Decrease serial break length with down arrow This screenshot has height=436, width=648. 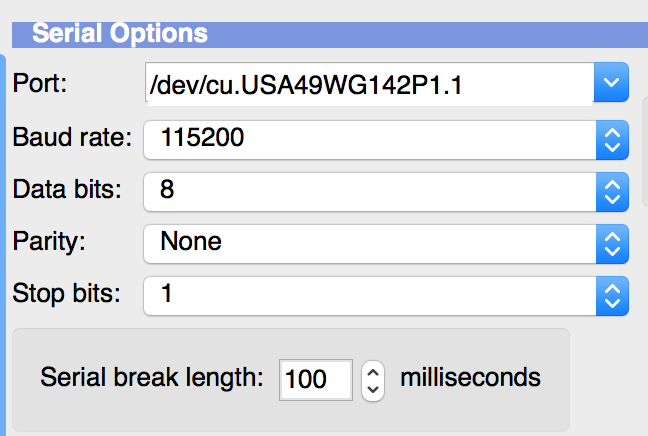(x=373, y=389)
